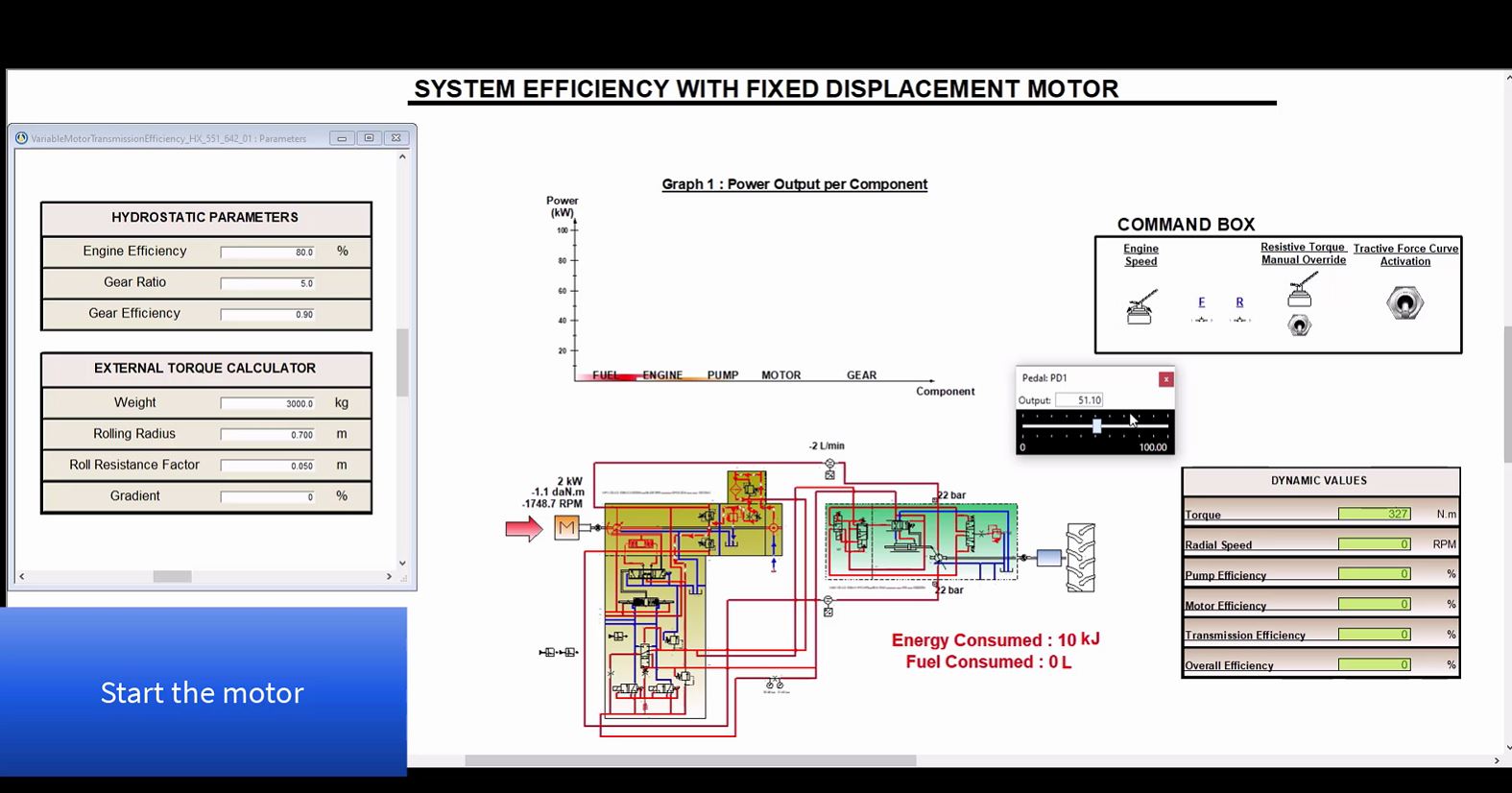Click the Roll Resistance Factor value field

(x=268, y=466)
